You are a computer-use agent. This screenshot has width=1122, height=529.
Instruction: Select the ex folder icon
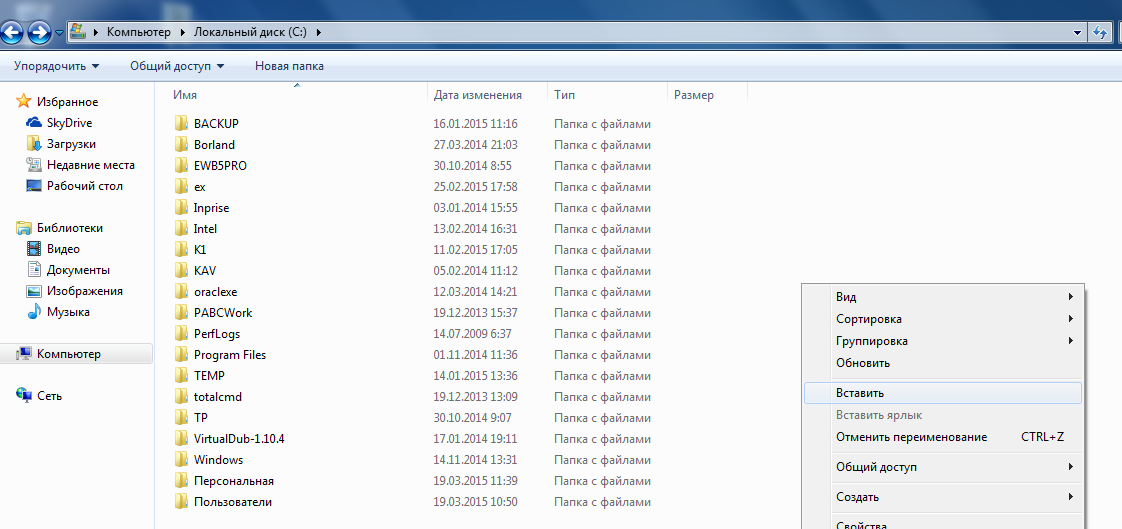tap(181, 186)
